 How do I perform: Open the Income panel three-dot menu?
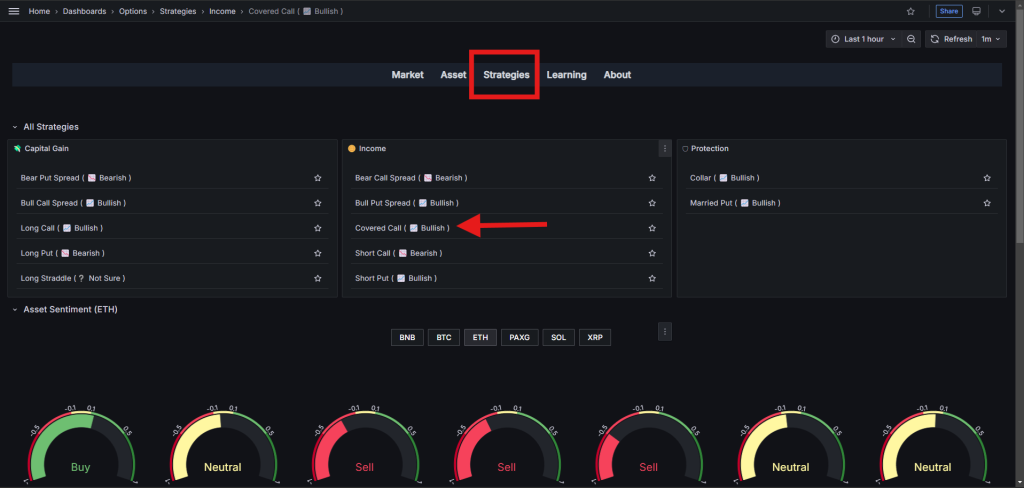664,148
